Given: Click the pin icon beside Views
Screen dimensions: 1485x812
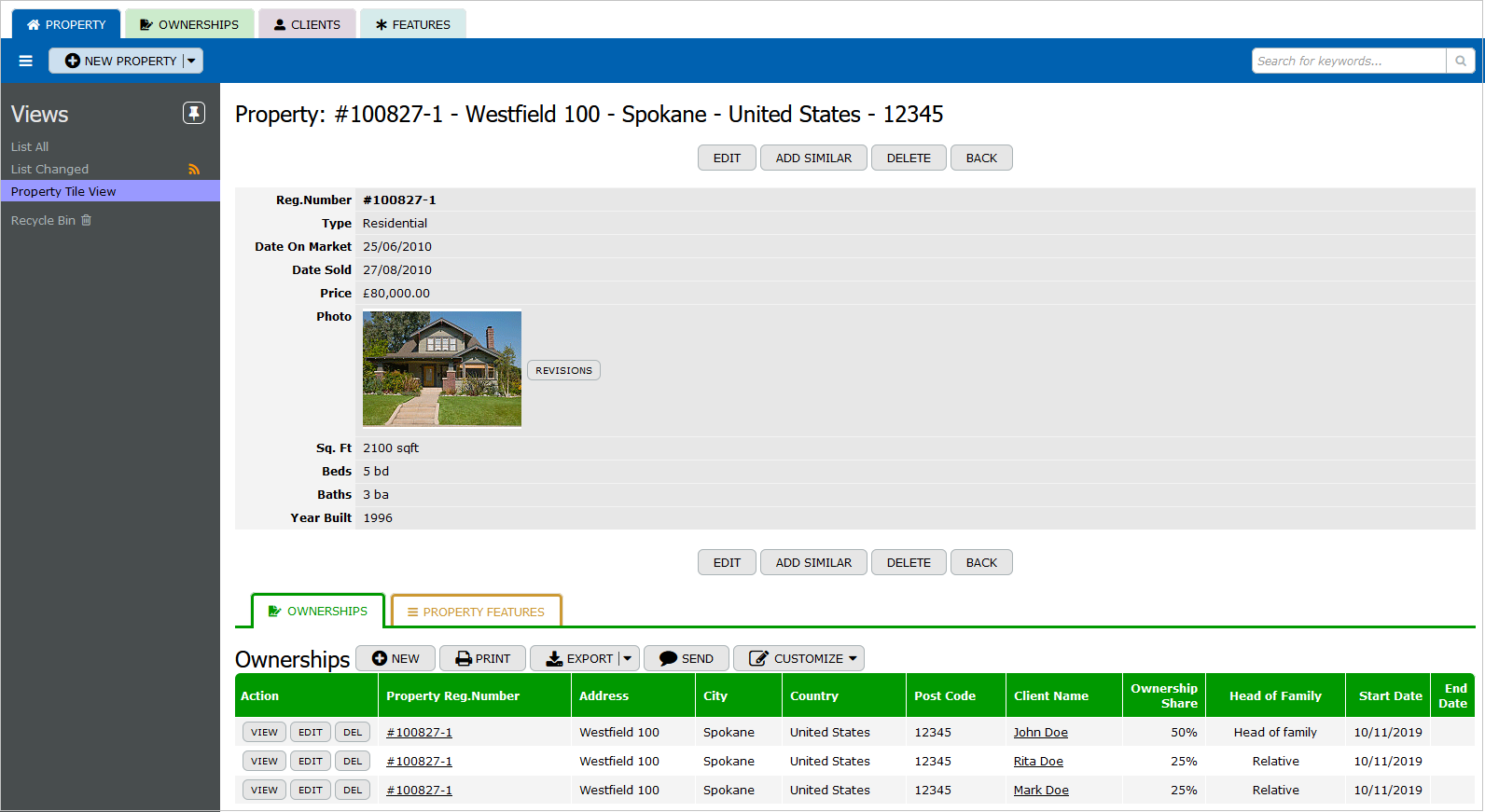Looking at the screenshot, I should pos(193,113).
